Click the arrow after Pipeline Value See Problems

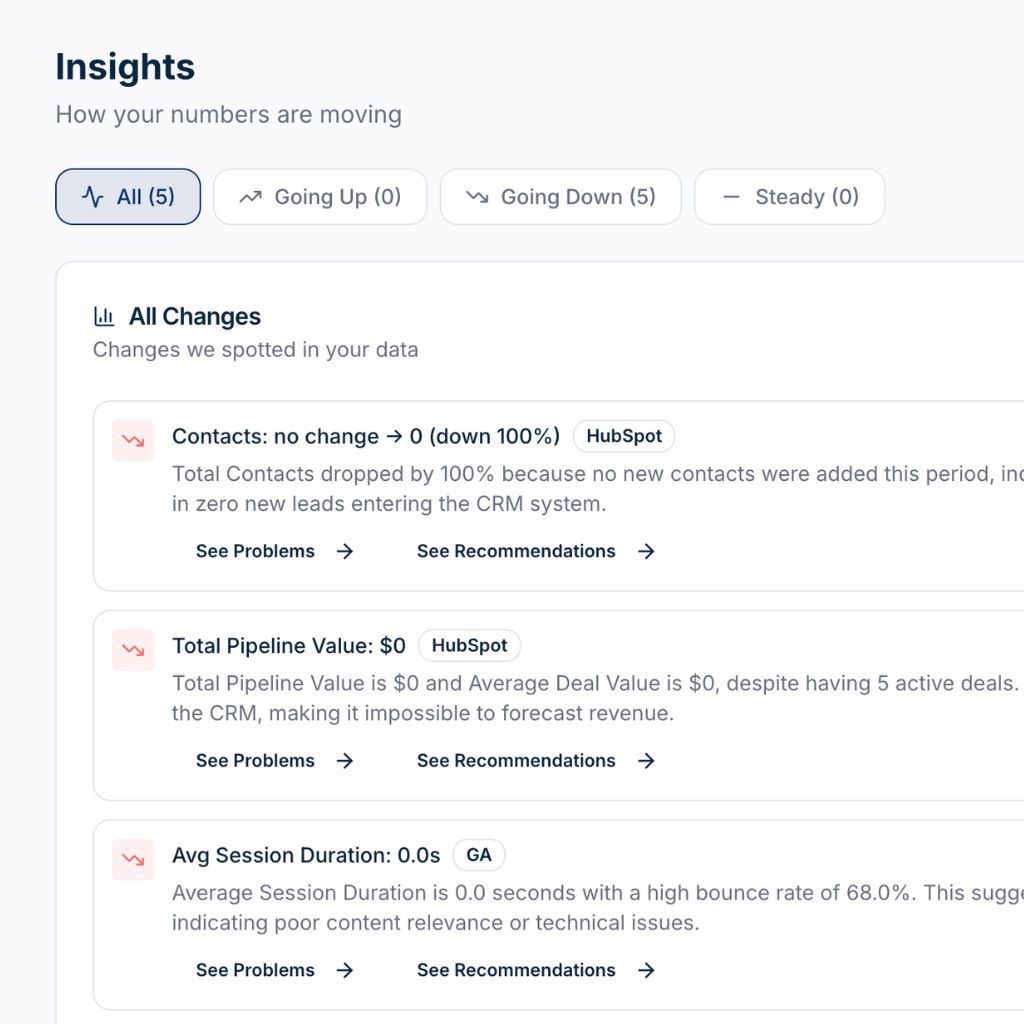pyautogui.click(x=345, y=761)
